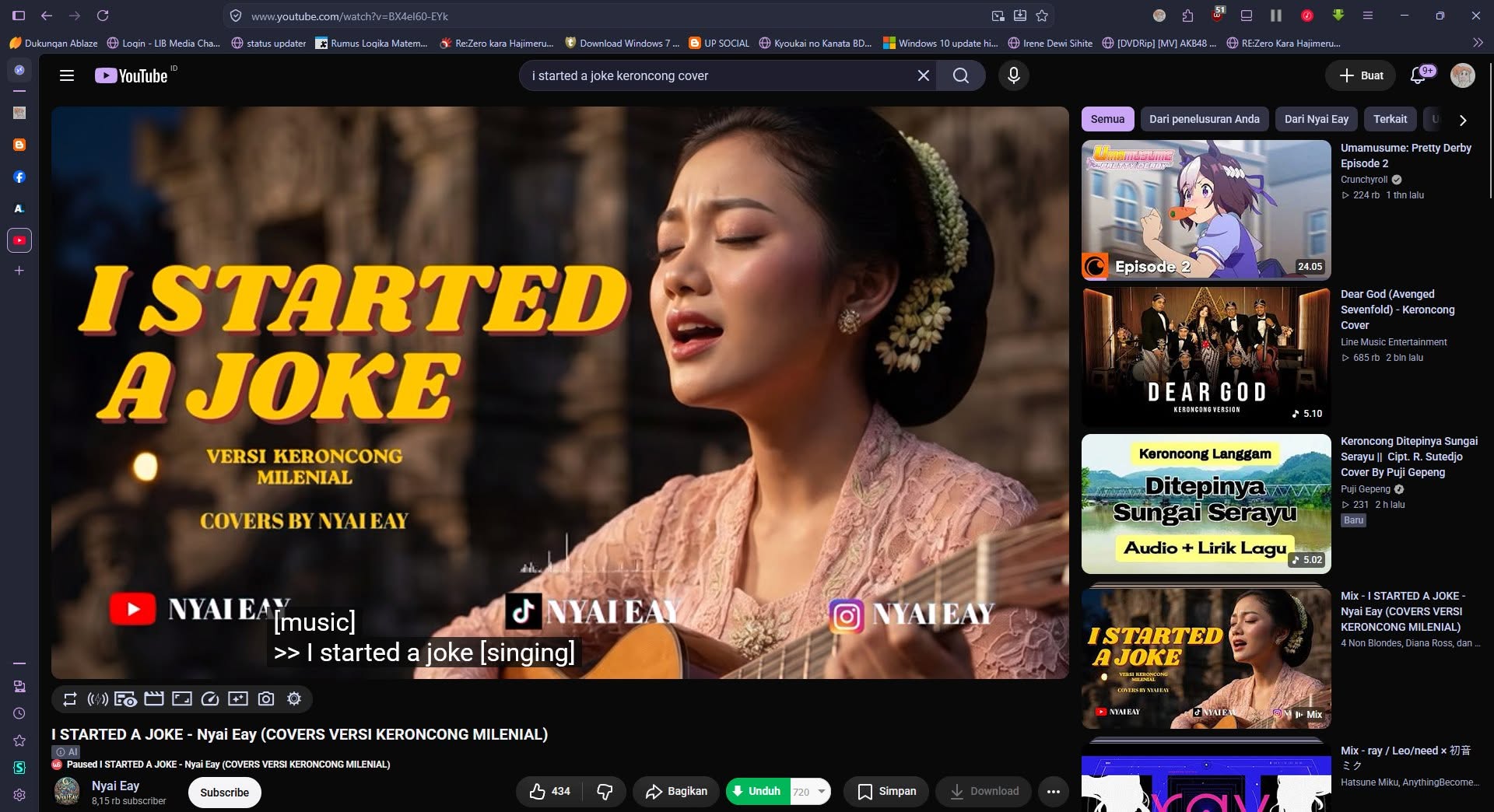The image size is (1494, 812).
Task: Dislike the video with thumbs down
Action: pos(604,792)
